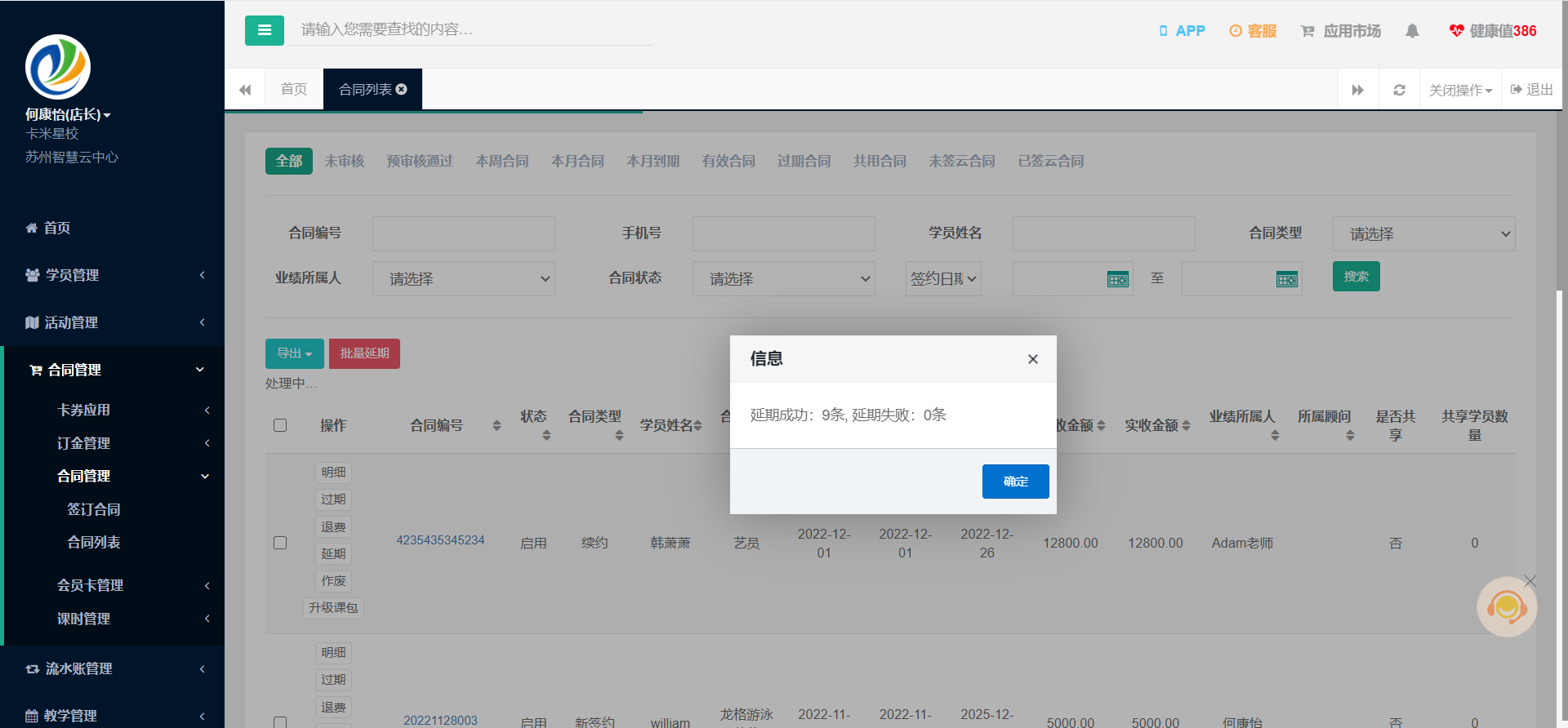Check the row for contract 4235435345234
The width and height of the screenshot is (1568, 728).
(x=280, y=543)
